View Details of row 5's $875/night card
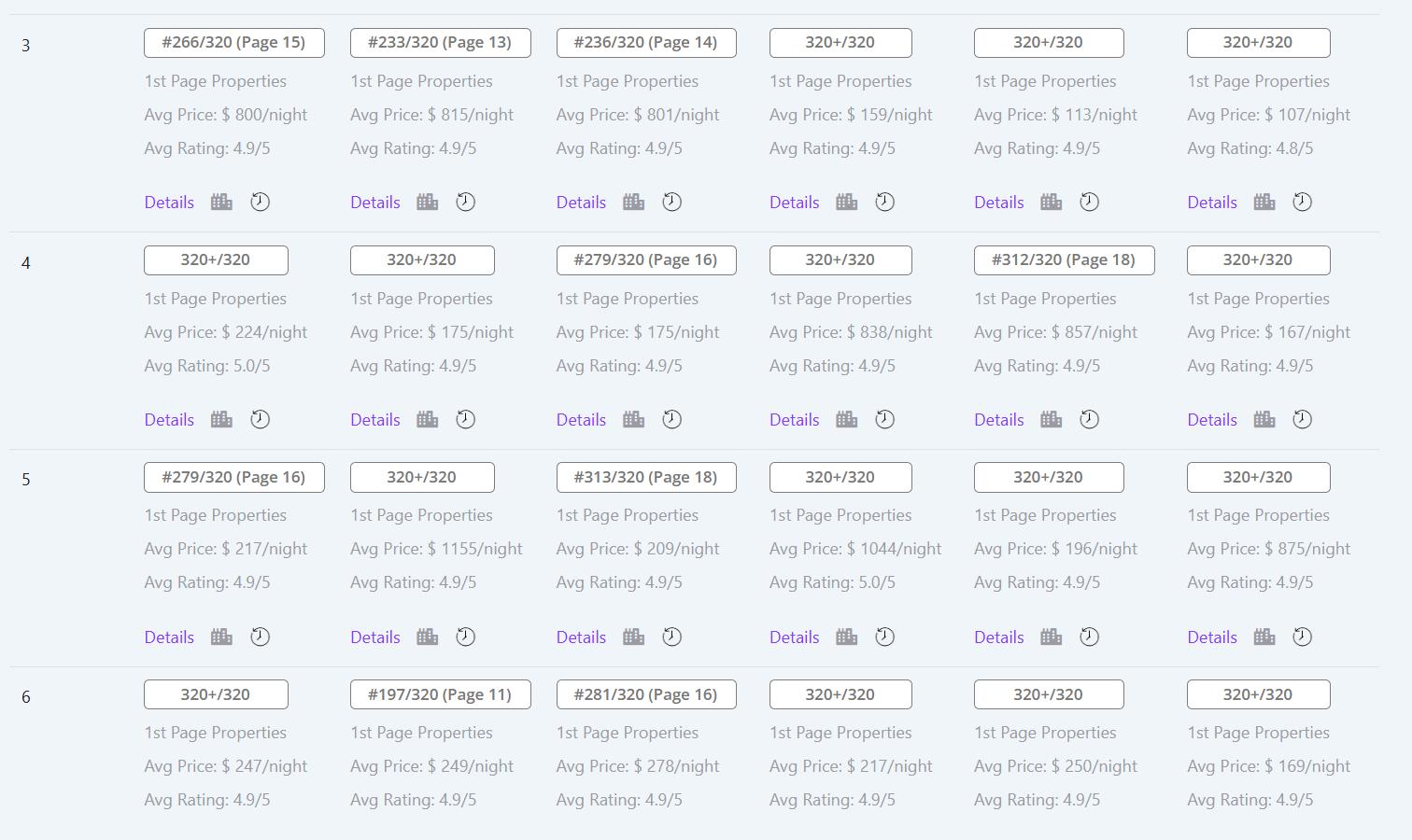Screen dimensions: 1412x840 [1211, 637]
